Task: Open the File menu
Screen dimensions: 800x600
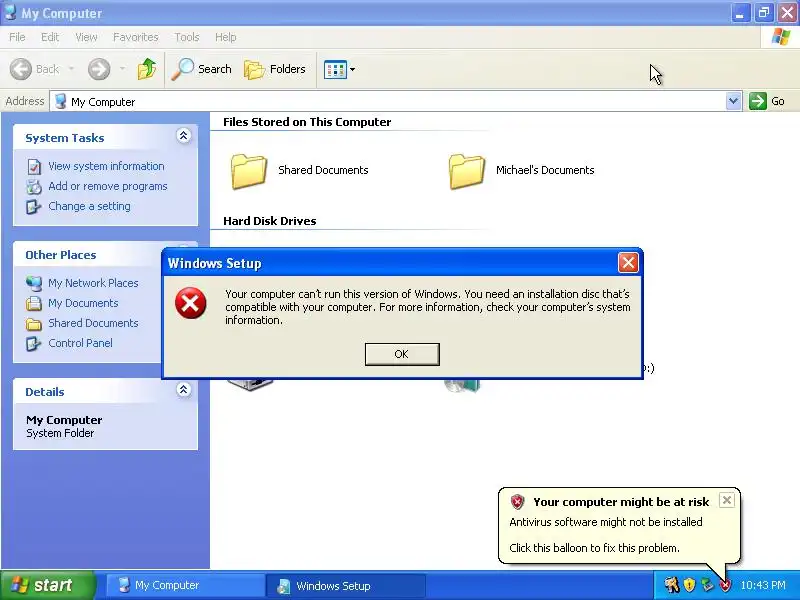Action: [x=17, y=37]
